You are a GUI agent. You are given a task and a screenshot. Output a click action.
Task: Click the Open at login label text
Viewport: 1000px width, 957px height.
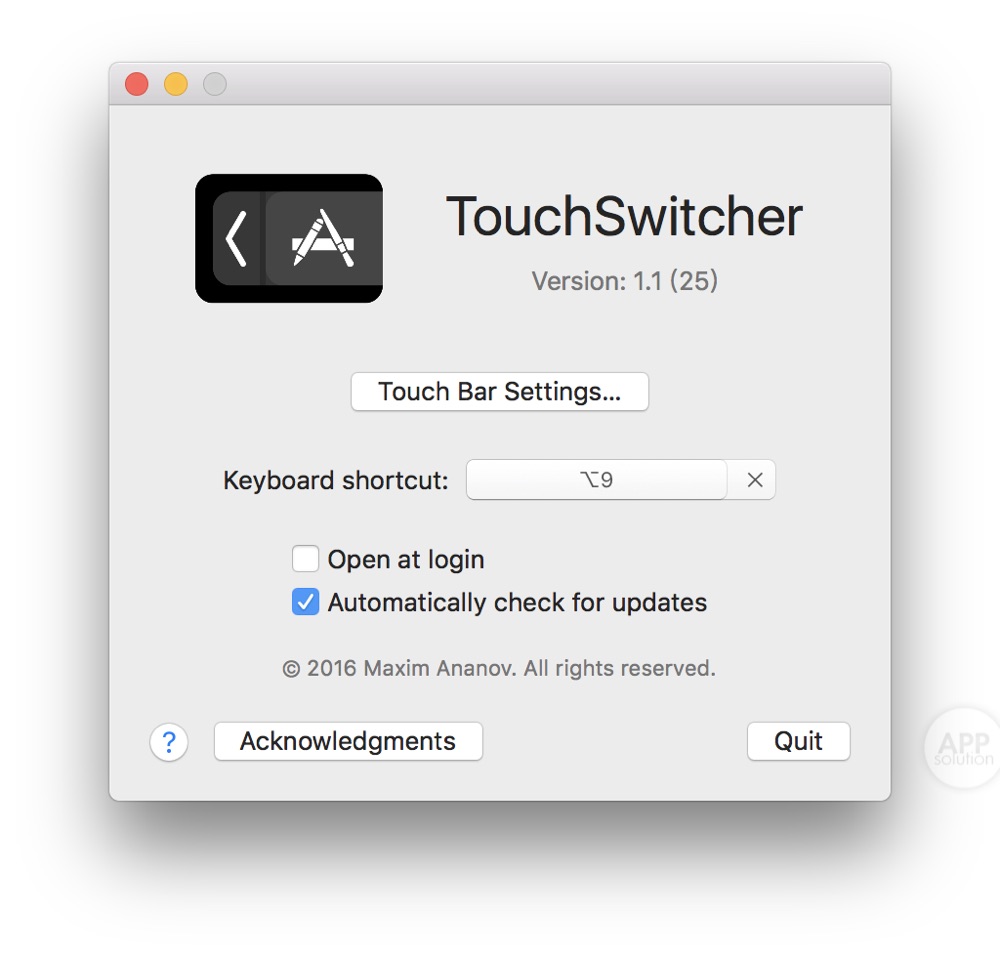tap(406, 560)
